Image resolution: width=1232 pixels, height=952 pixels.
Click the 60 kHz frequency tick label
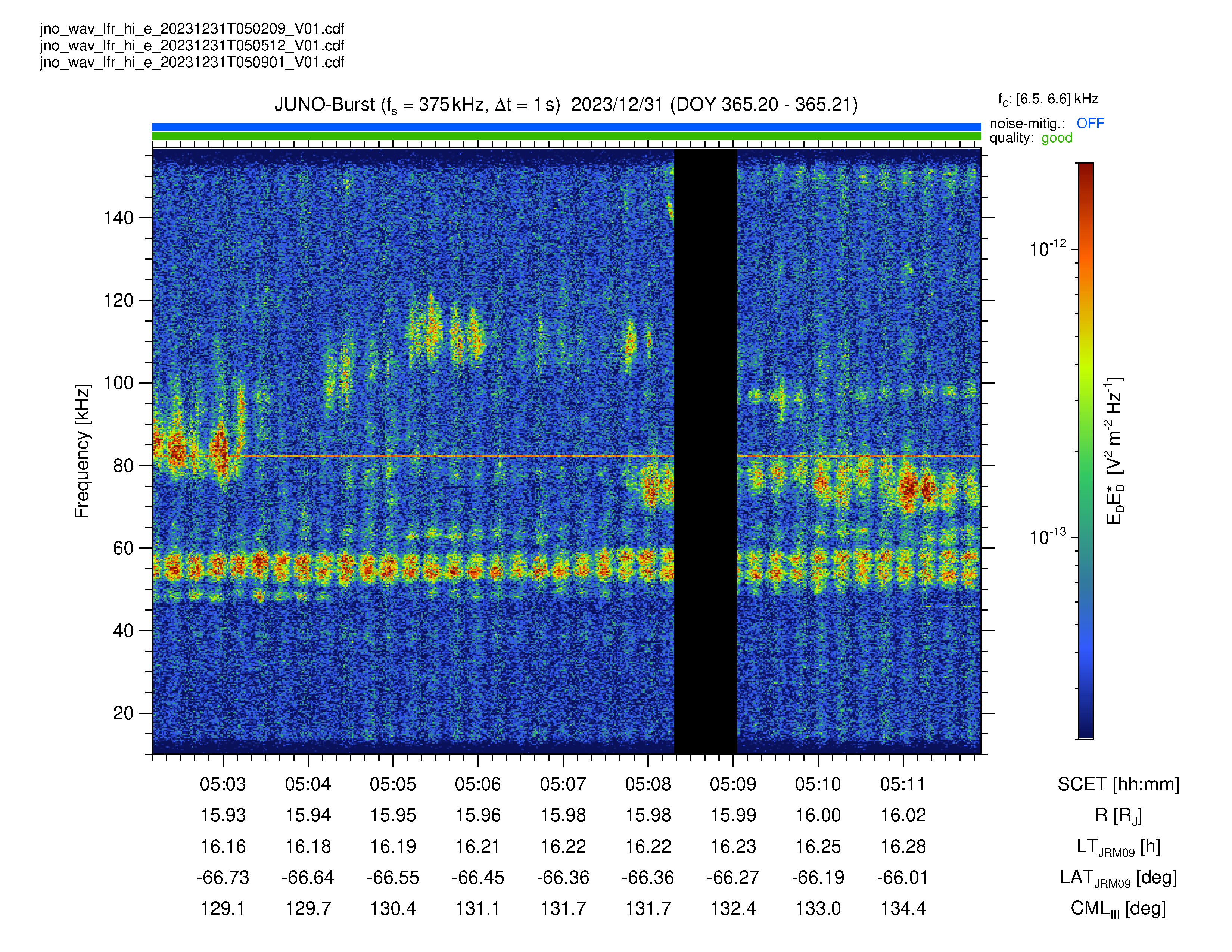pyautogui.click(x=123, y=548)
